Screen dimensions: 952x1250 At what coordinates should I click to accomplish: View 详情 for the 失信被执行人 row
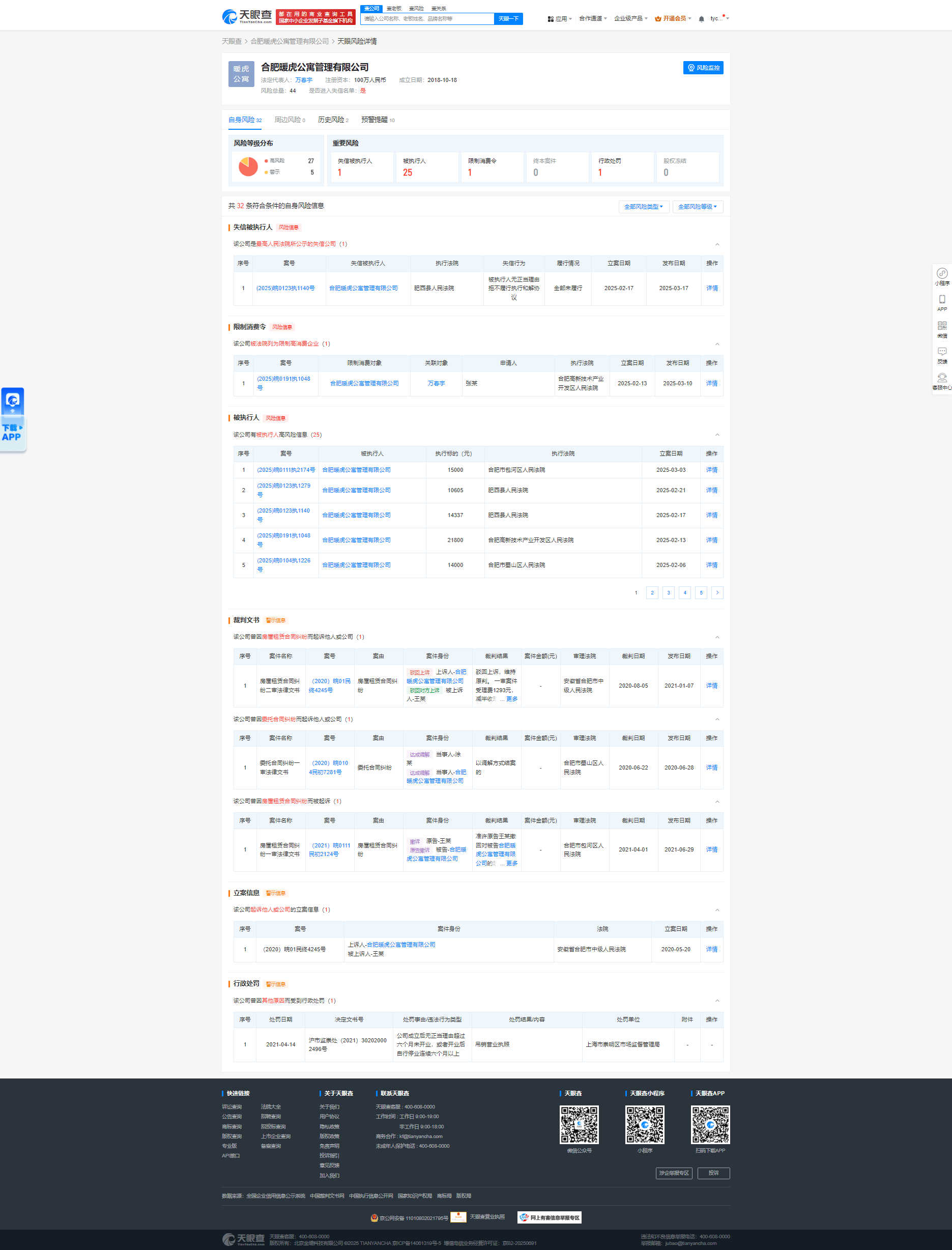coord(712,289)
